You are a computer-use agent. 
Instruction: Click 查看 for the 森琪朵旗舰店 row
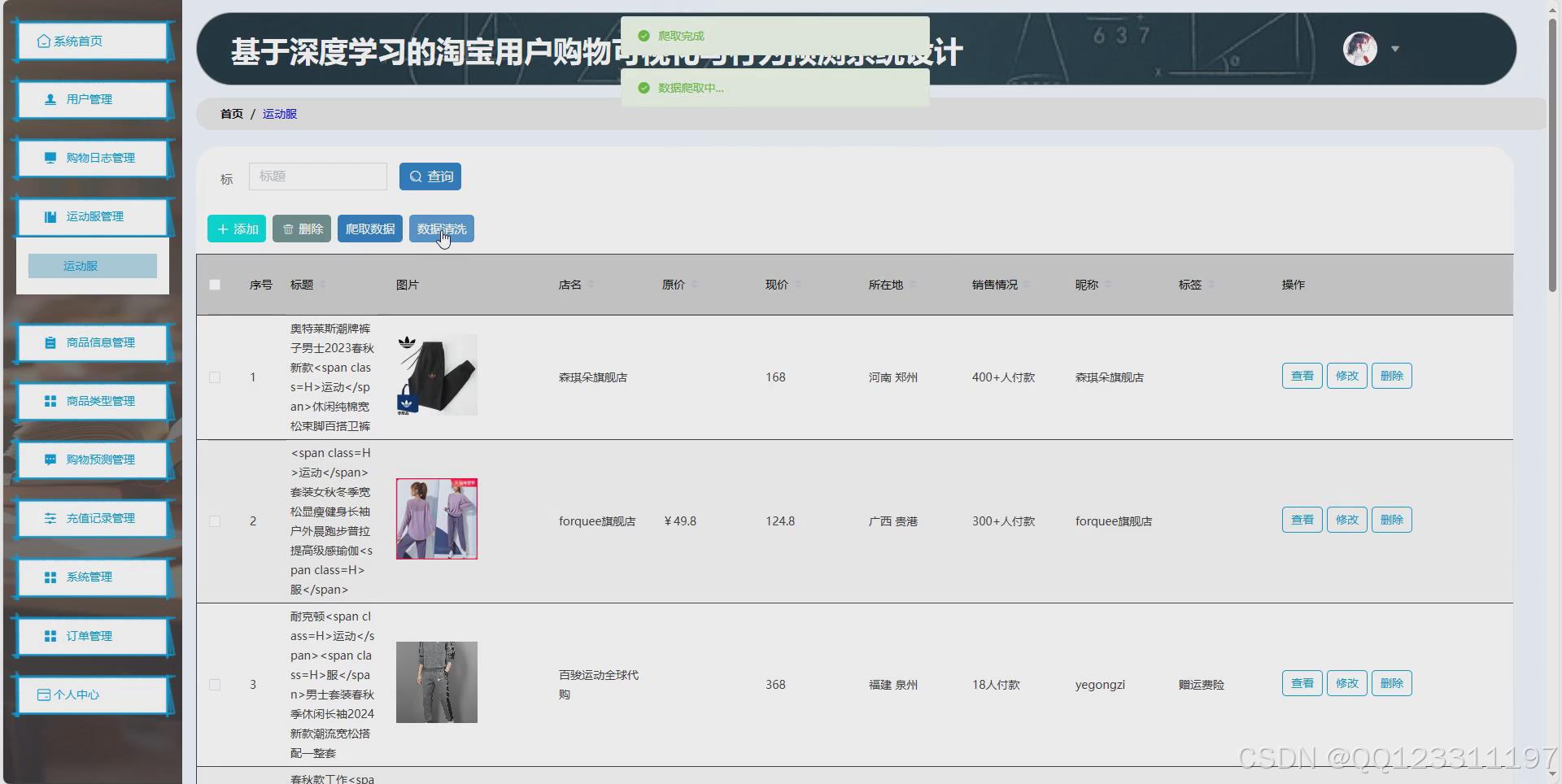click(x=1302, y=376)
